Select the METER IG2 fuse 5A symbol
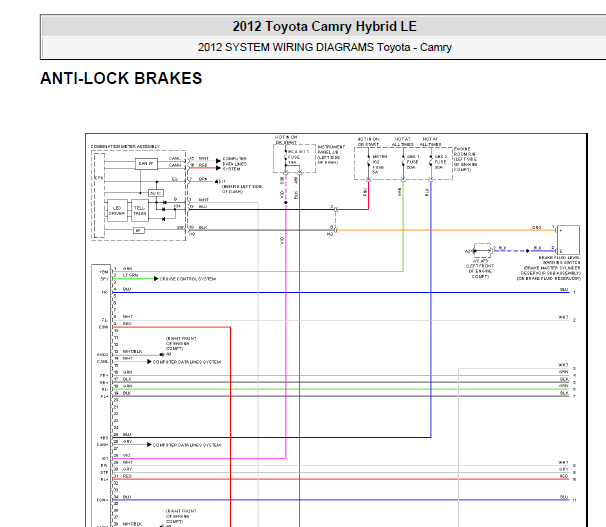Viewport: 606px width, 527px height. pos(369,164)
